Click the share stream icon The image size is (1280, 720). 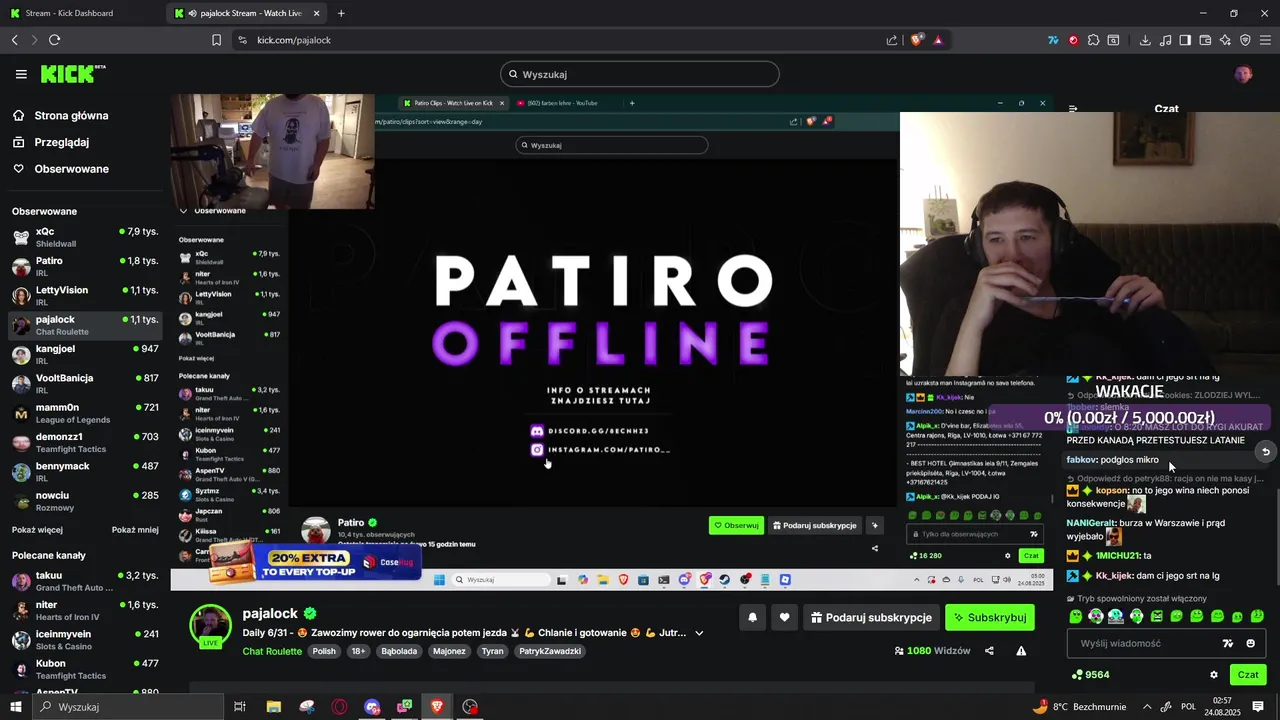click(989, 651)
